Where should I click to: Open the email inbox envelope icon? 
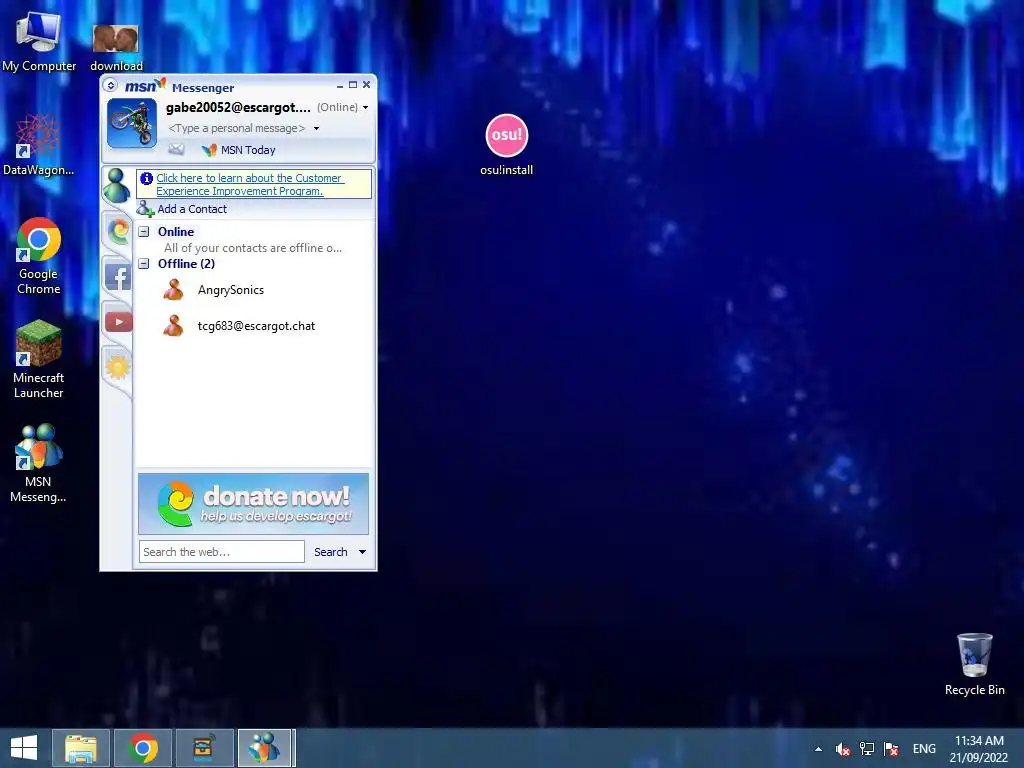[x=176, y=150]
